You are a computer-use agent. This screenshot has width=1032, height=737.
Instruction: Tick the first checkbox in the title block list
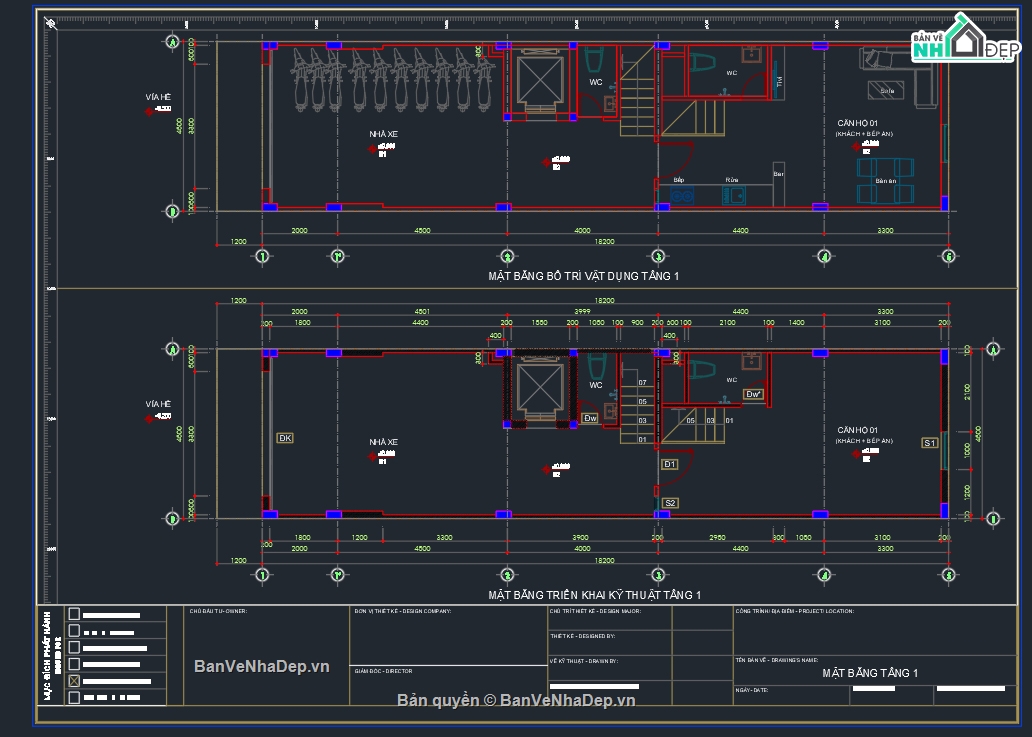(73, 614)
